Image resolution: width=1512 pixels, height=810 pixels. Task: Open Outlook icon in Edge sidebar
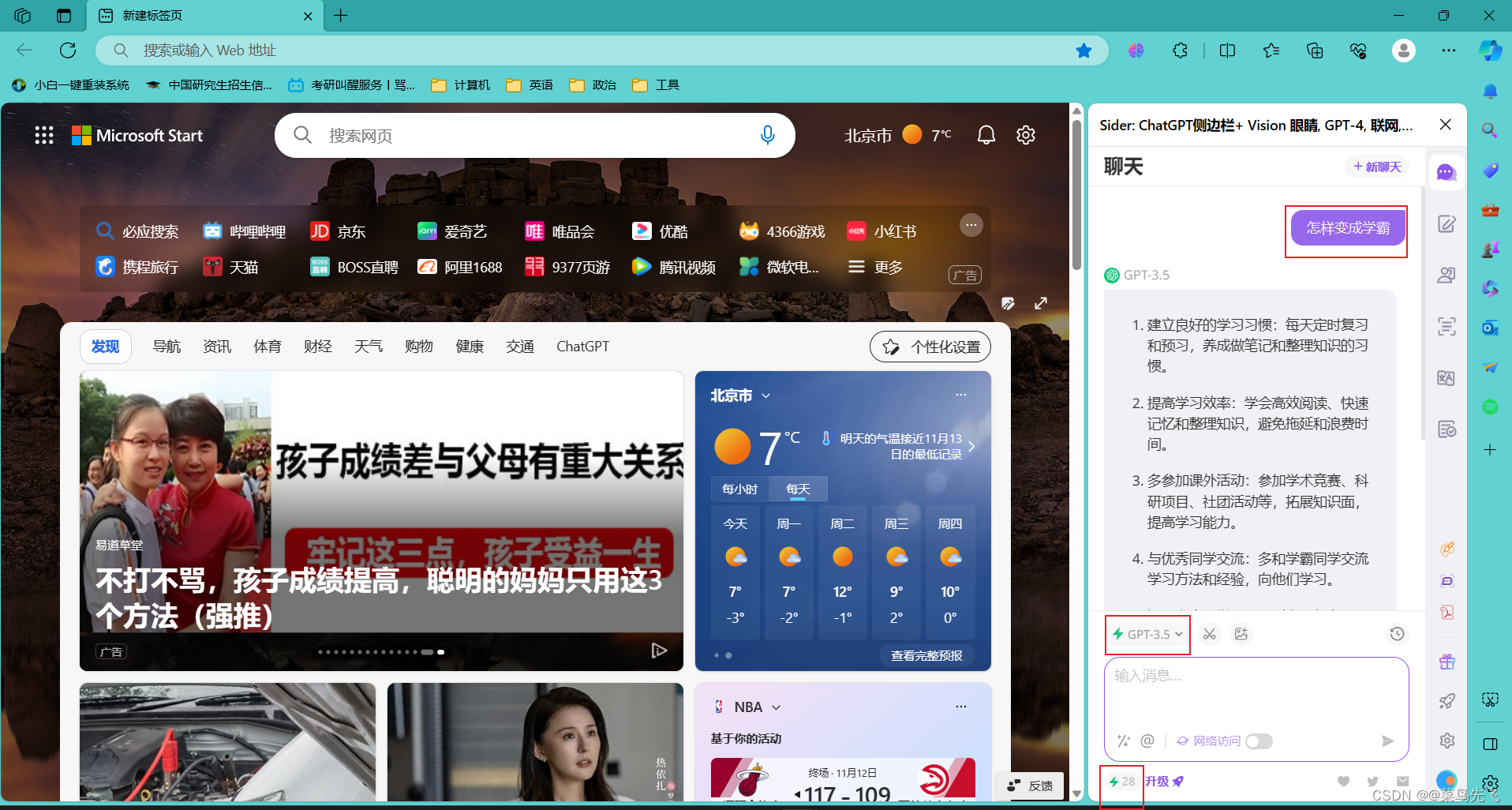tap(1490, 328)
